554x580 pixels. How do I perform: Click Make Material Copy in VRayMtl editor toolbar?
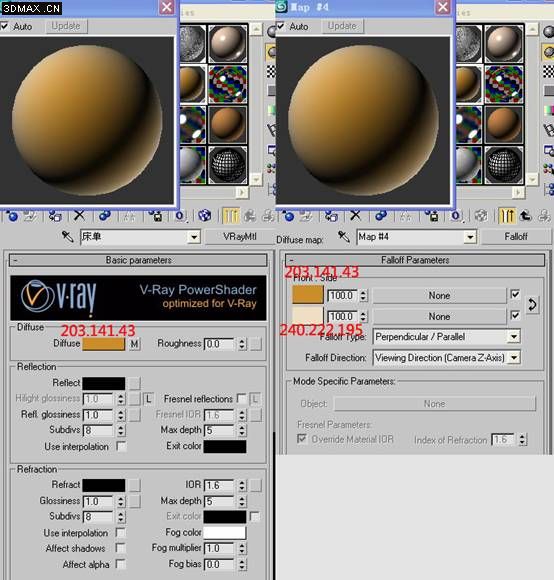(x=105, y=216)
